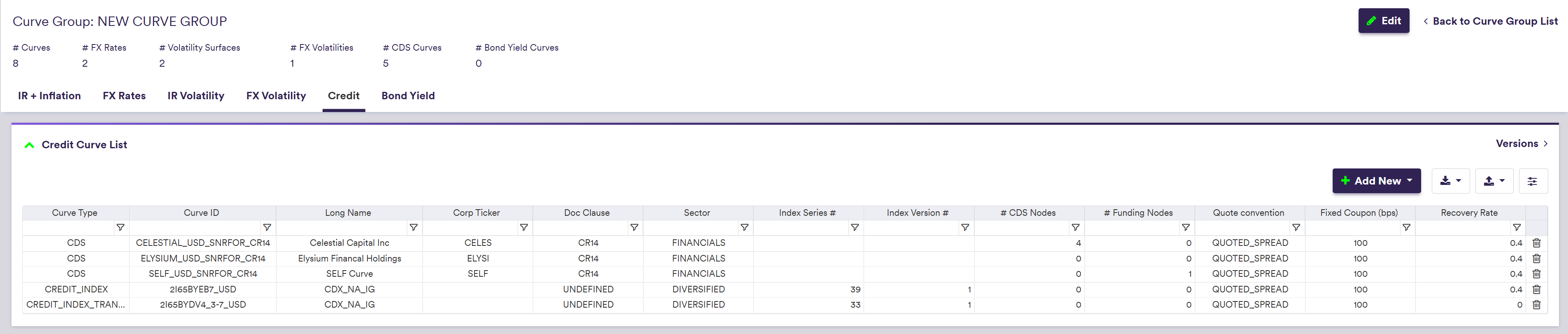1568x334 pixels.
Task: Open the upload options dropdown
Action: (1494, 181)
